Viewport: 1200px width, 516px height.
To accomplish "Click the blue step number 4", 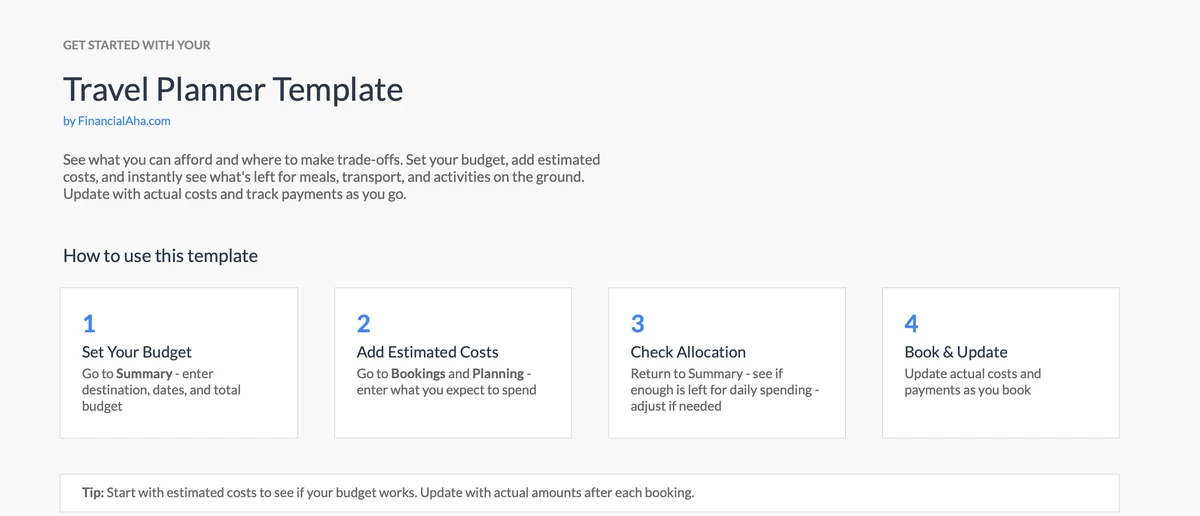I will 911,323.
